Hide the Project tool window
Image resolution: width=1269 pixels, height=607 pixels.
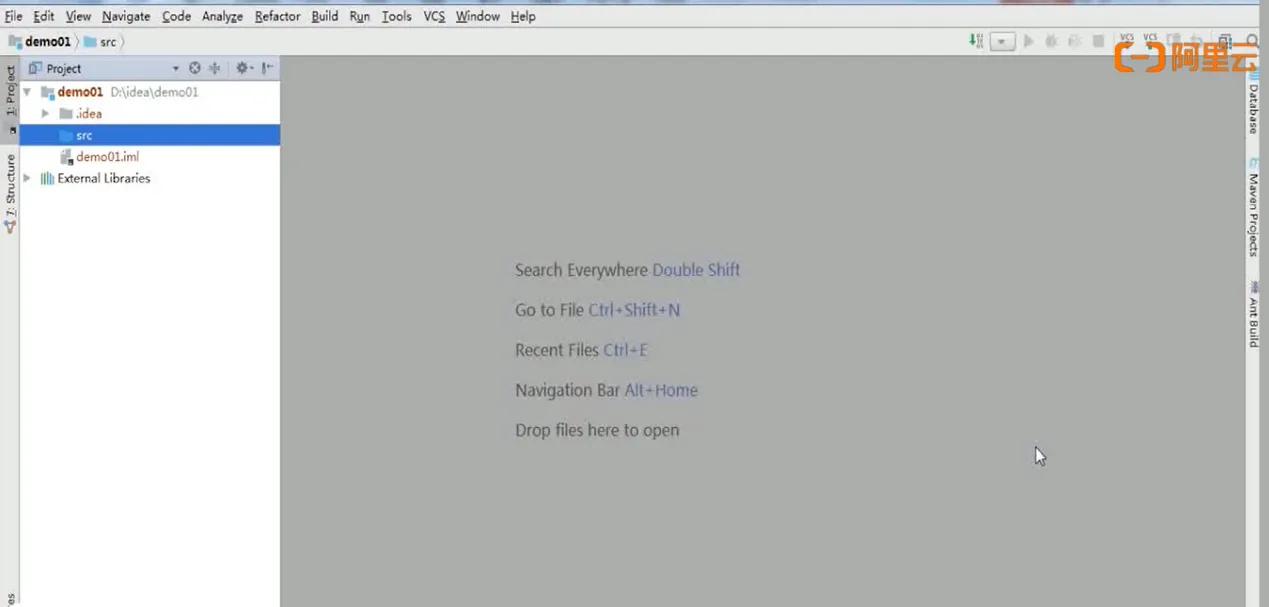pos(267,68)
